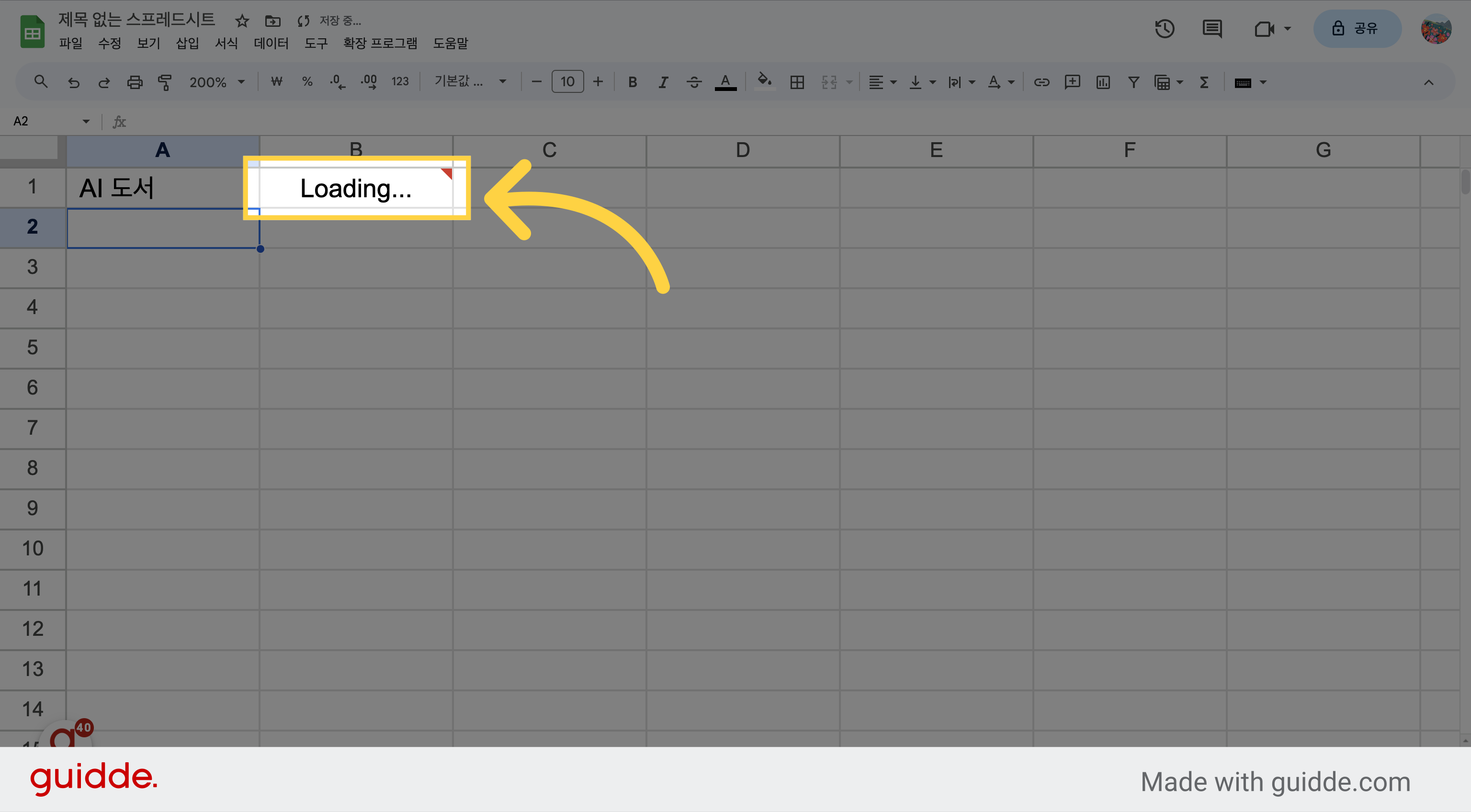
Task: Open the comments panel icon
Action: tap(1212, 29)
